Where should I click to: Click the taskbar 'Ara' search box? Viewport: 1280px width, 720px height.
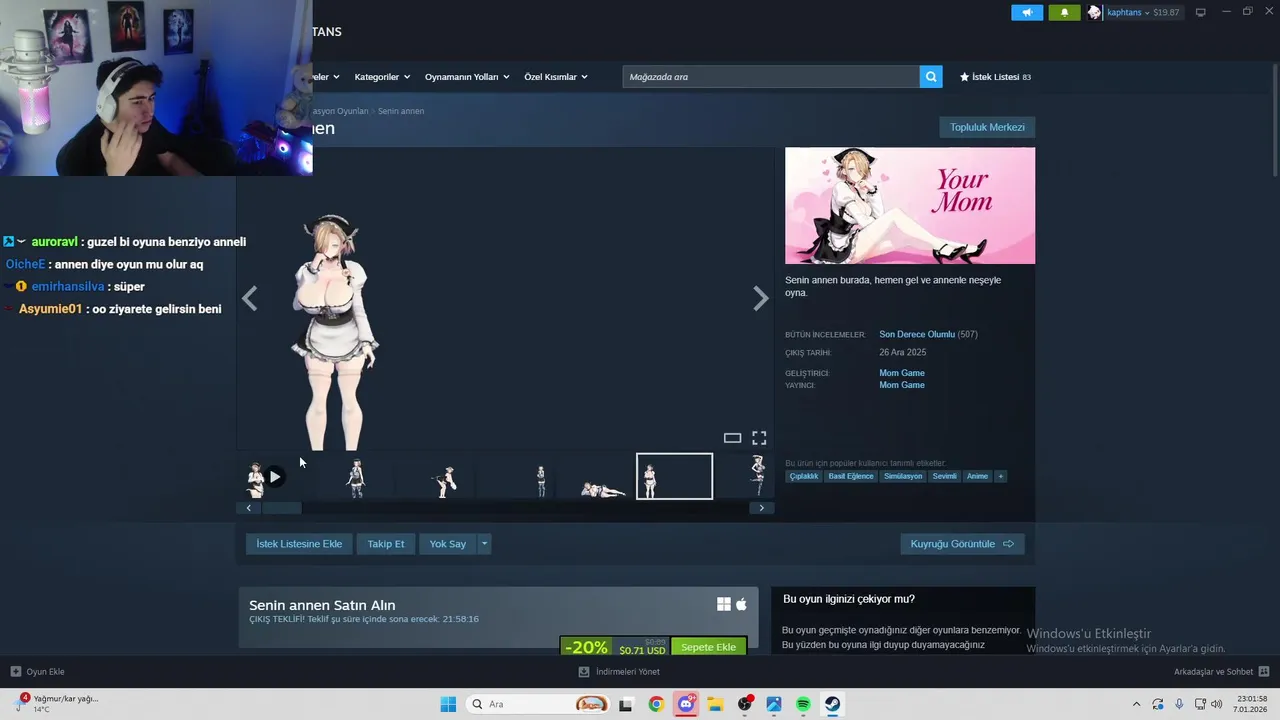pyautogui.click(x=538, y=704)
